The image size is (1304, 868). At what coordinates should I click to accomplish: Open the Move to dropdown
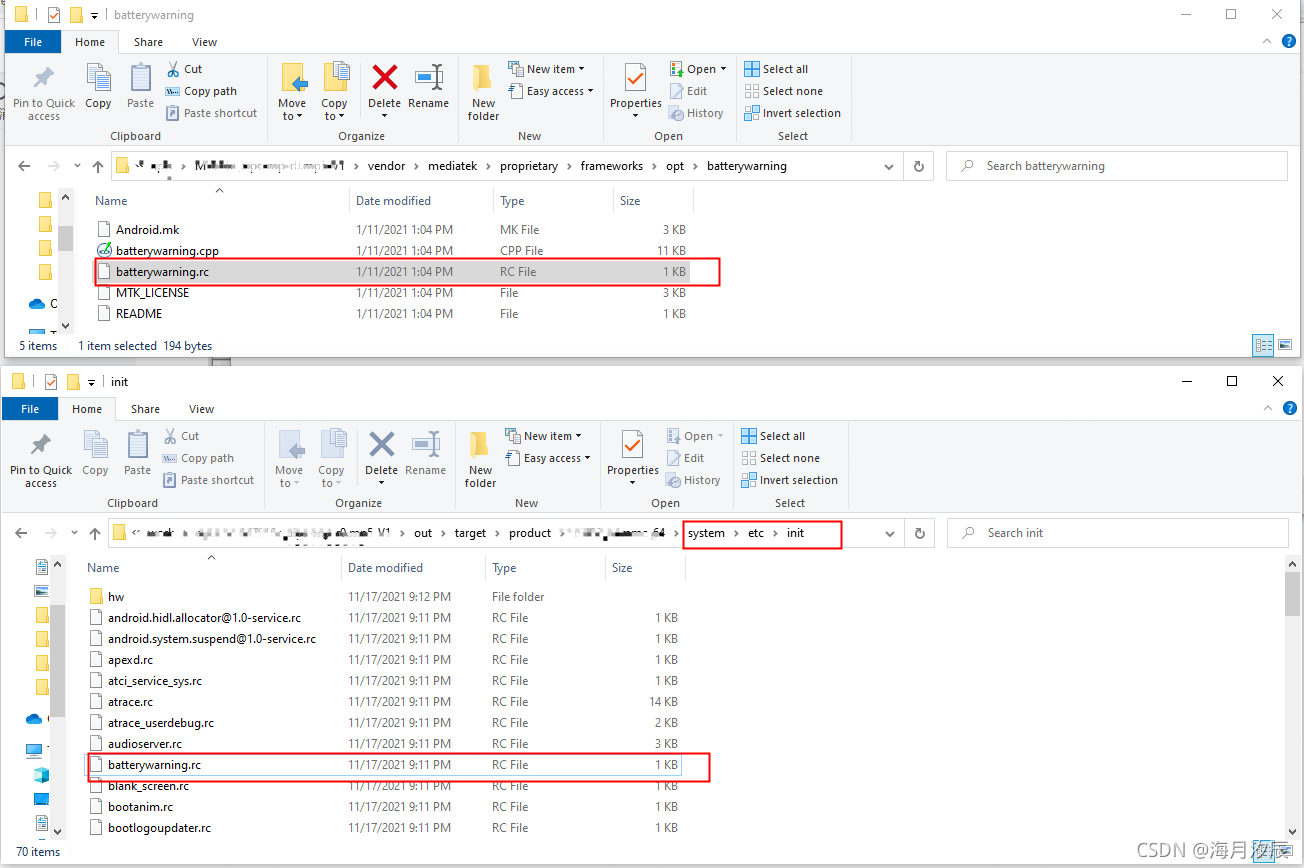292,90
